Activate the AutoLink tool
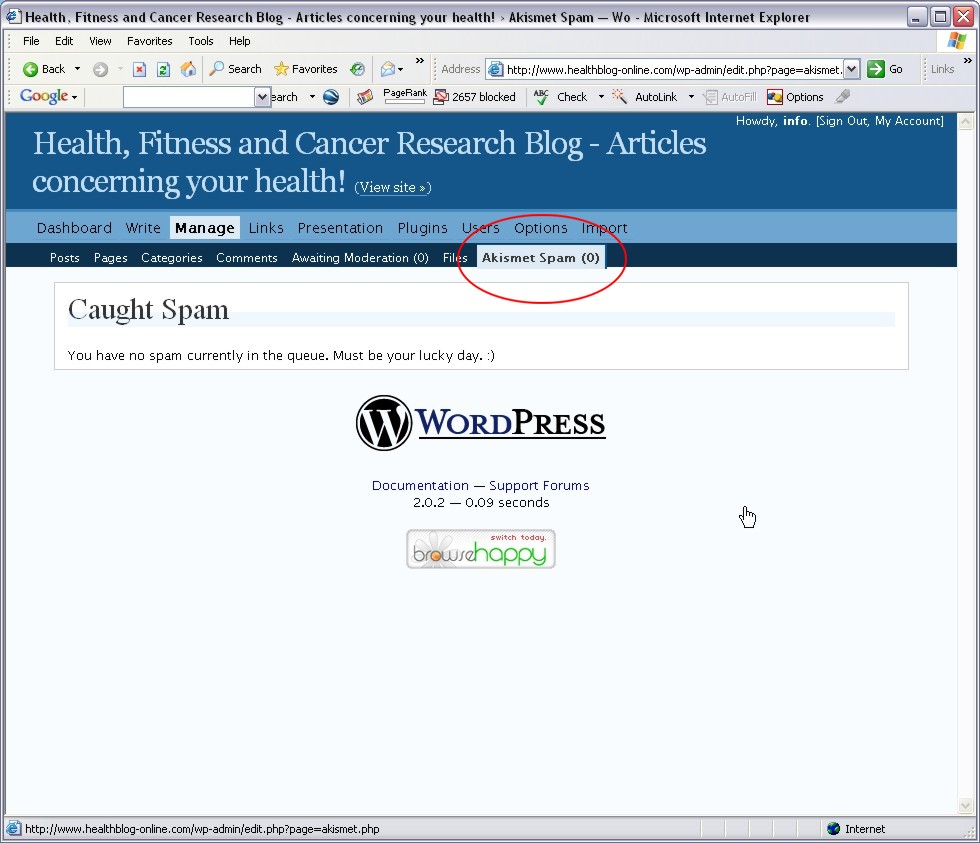The height and width of the screenshot is (843, 980). tap(645, 97)
